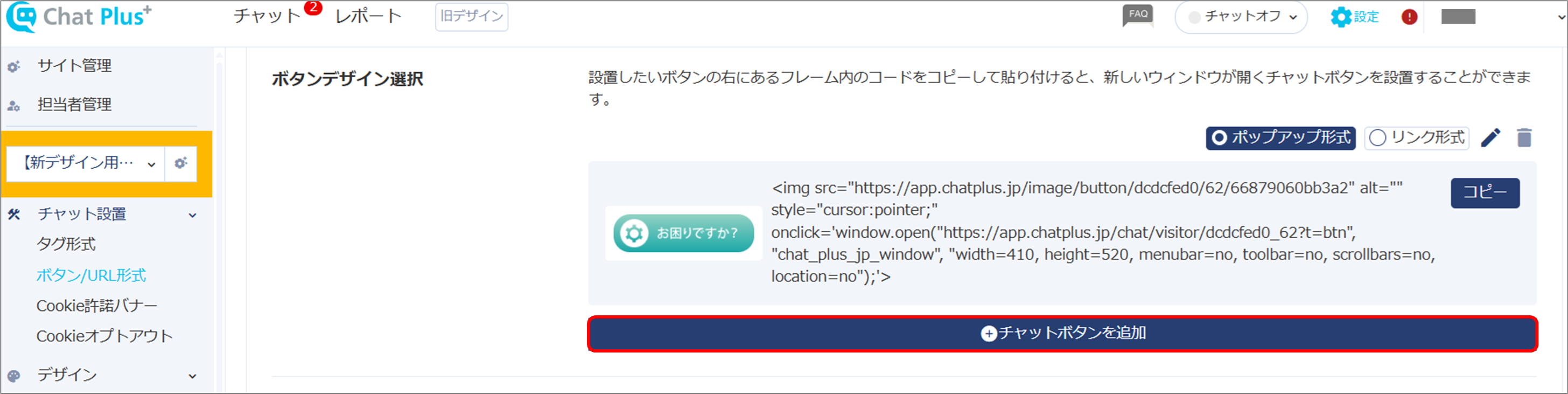1568x394 pixels.
Task: Open the FAQ speech bubble icon
Action: tap(1138, 16)
